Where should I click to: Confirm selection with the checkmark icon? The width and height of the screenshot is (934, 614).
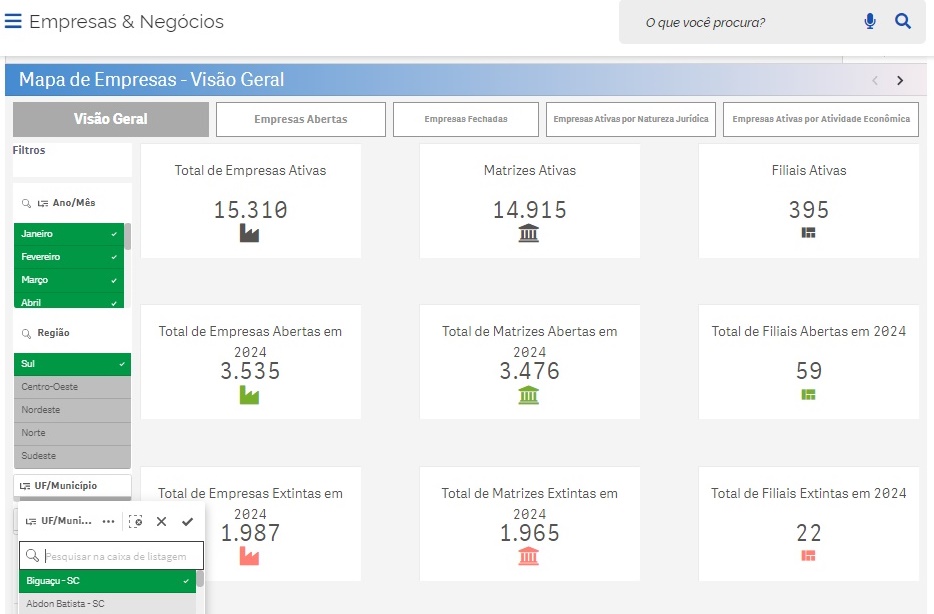[187, 521]
